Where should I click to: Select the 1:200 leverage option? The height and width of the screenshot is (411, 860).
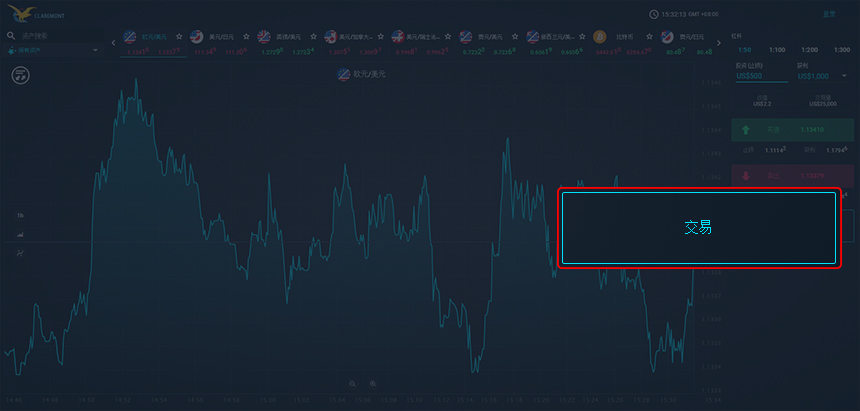click(x=808, y=49)
